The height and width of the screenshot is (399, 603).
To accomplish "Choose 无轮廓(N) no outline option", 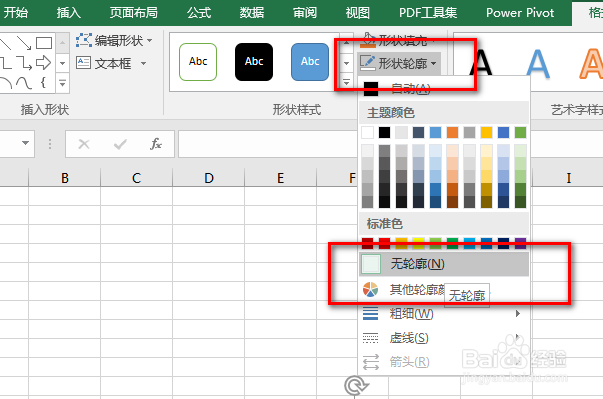I will (x=444, y=264).
